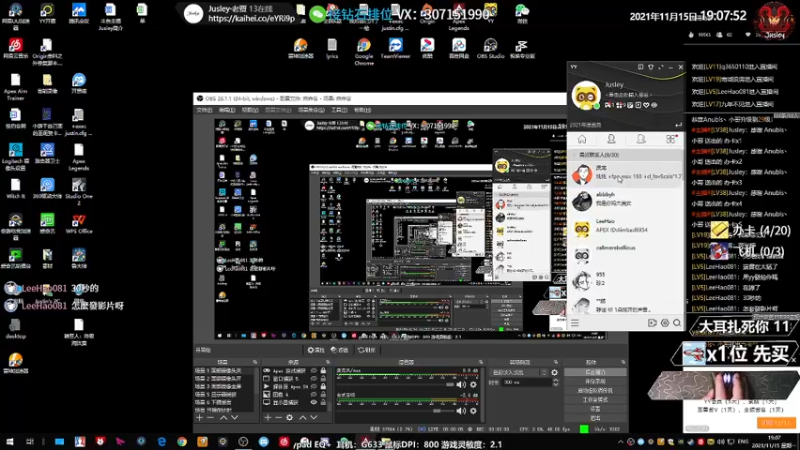
Task: Move selected scene up in Scenes panel
Action: tap(223, 417)
